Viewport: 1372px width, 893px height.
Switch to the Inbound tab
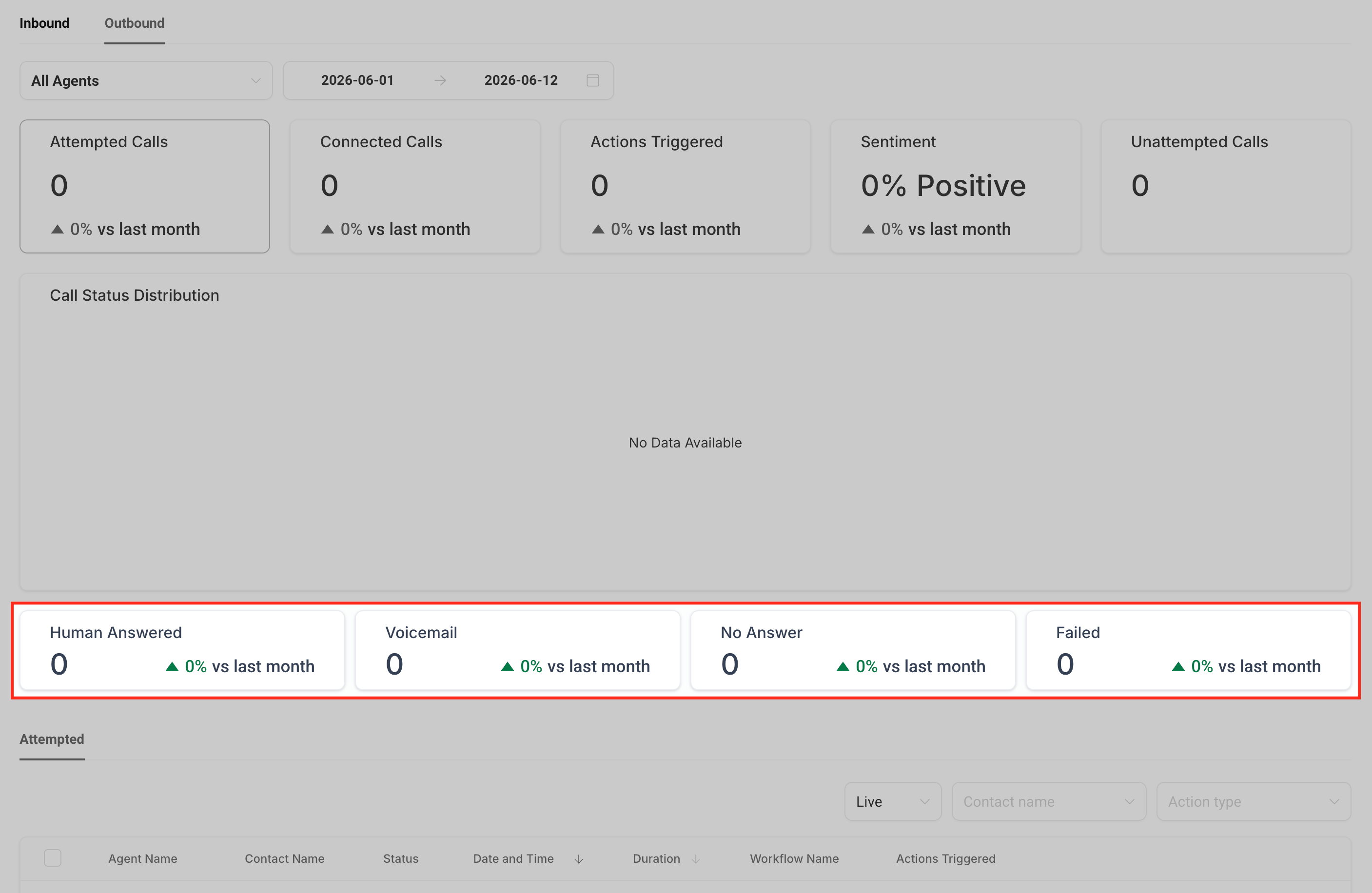pos(44,23)
